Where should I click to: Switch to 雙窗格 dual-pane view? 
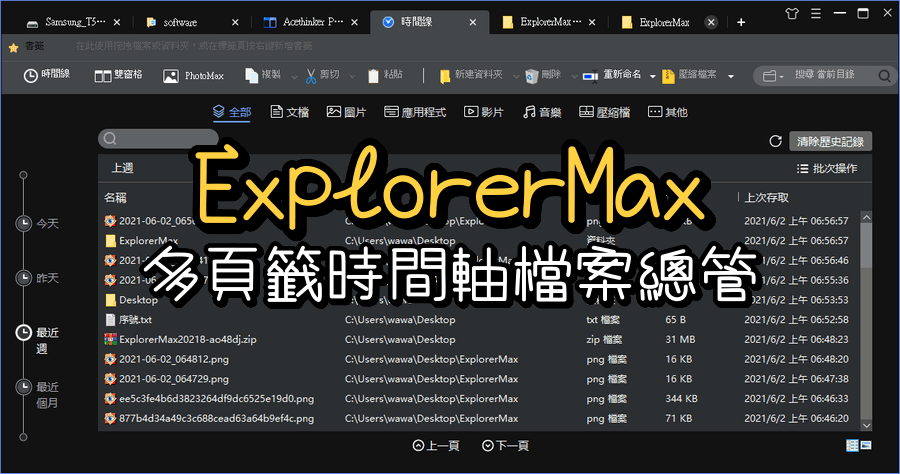pyautogui.click(x=118, y=75)
